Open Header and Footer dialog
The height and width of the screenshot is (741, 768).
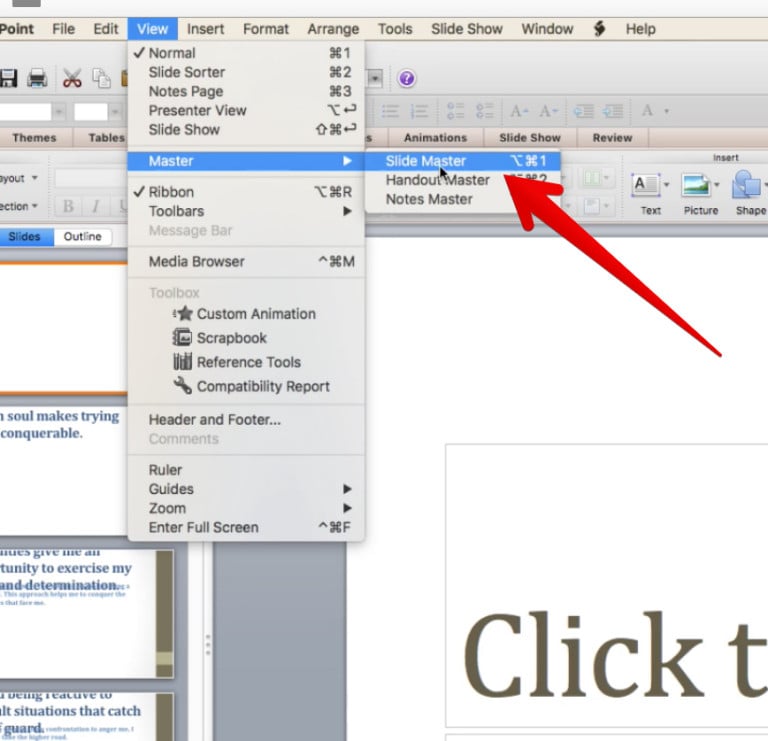click(246, 420)
